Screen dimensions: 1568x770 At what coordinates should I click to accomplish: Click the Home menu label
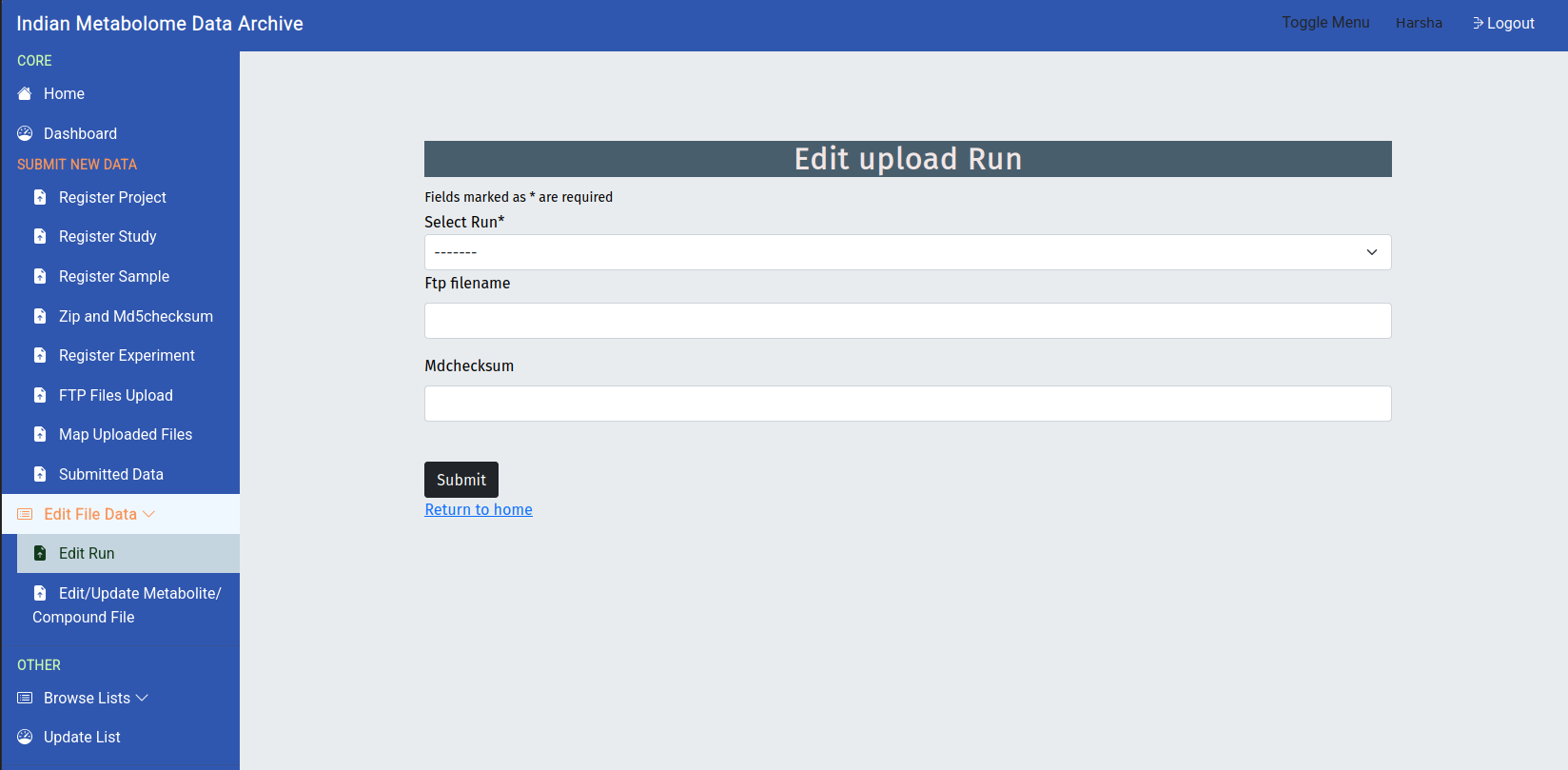pyautogui.click(x=64, y=93)
